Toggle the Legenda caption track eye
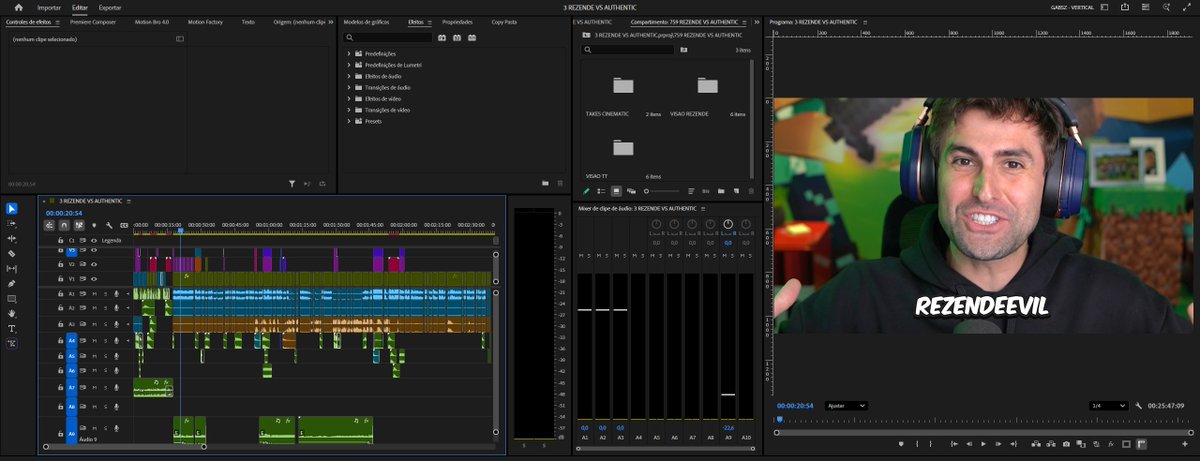This screenshot has height=461, width=1200. [x=94, y=240]
